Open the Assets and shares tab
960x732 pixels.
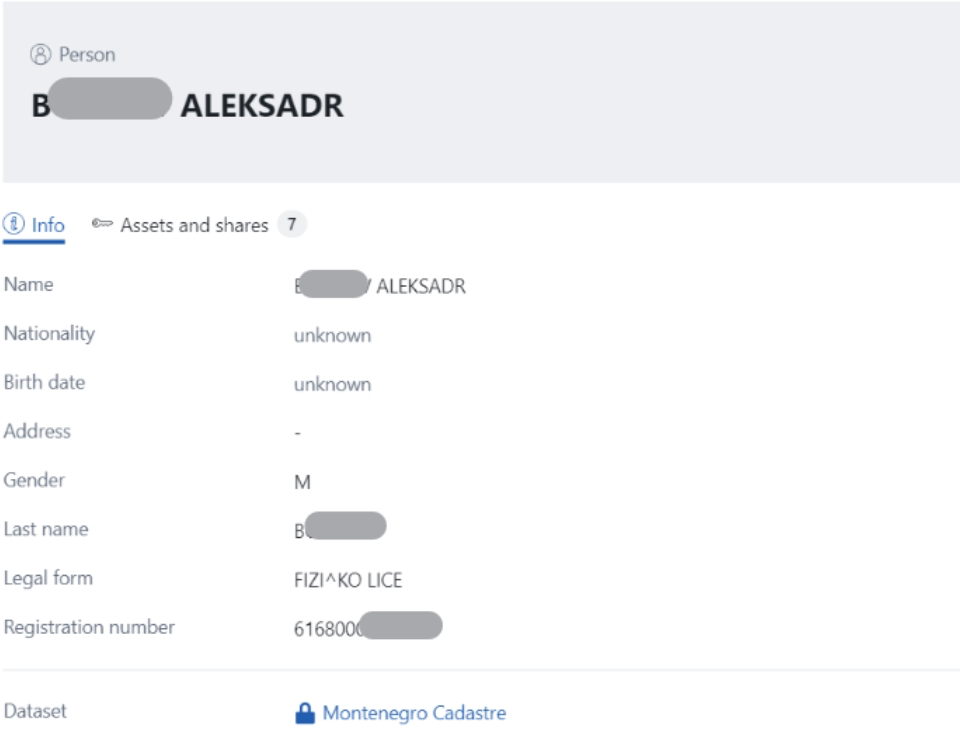[194, 225]
